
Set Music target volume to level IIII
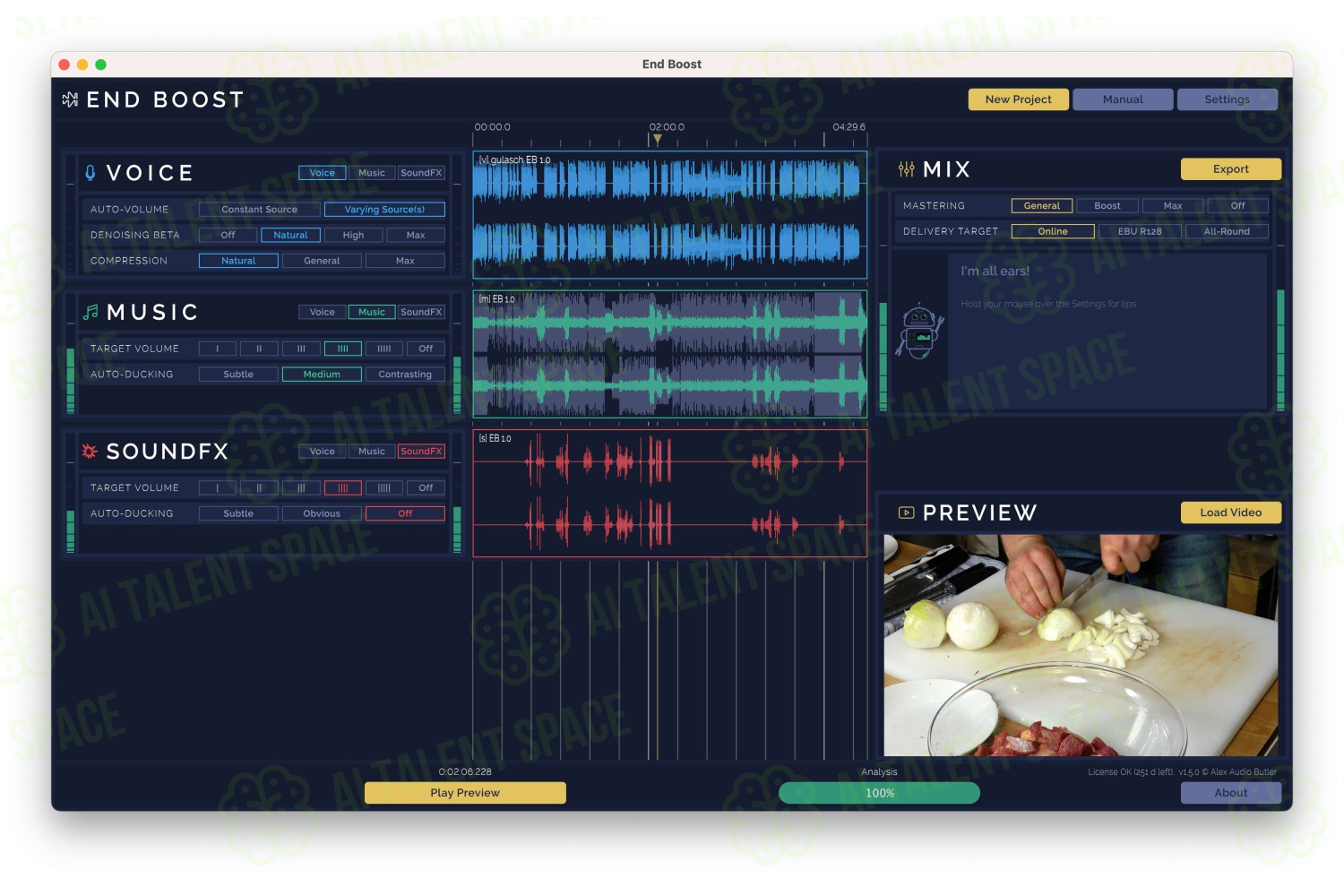(343, 349)
